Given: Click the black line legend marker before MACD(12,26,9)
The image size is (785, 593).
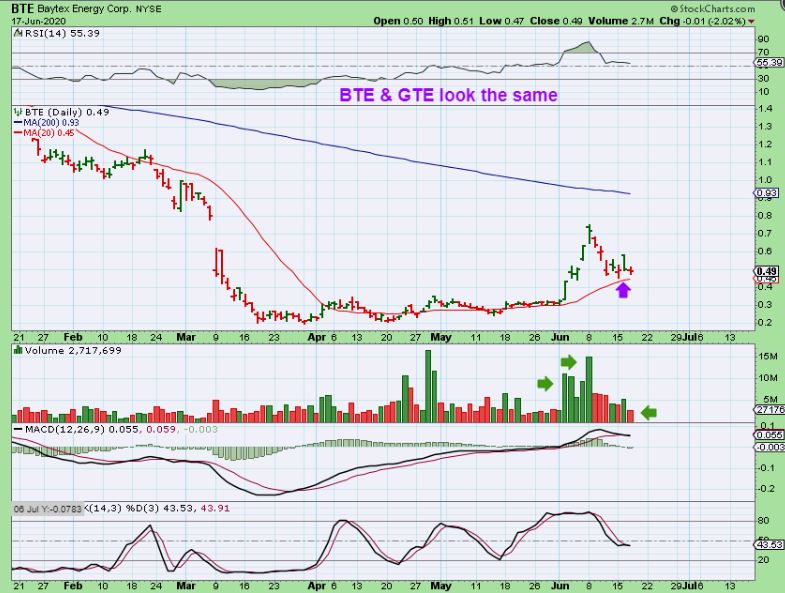Looking at the screenshot, I should [x=19, y=430].
